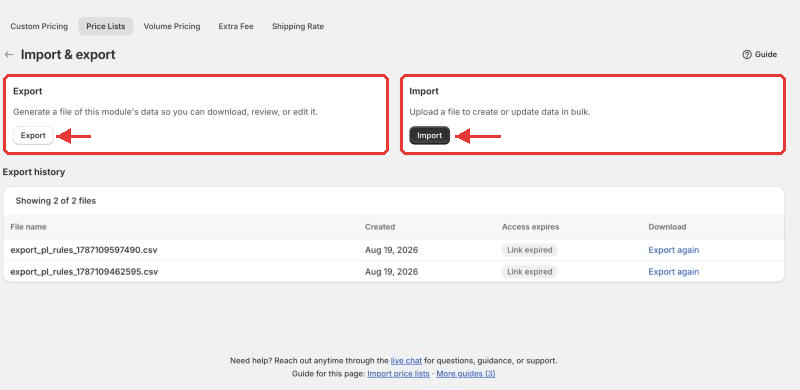The width and height of the screenshot is (800, 390).
Task: Export again for file ending 462595.csv
Action: [x=673, y=272]
